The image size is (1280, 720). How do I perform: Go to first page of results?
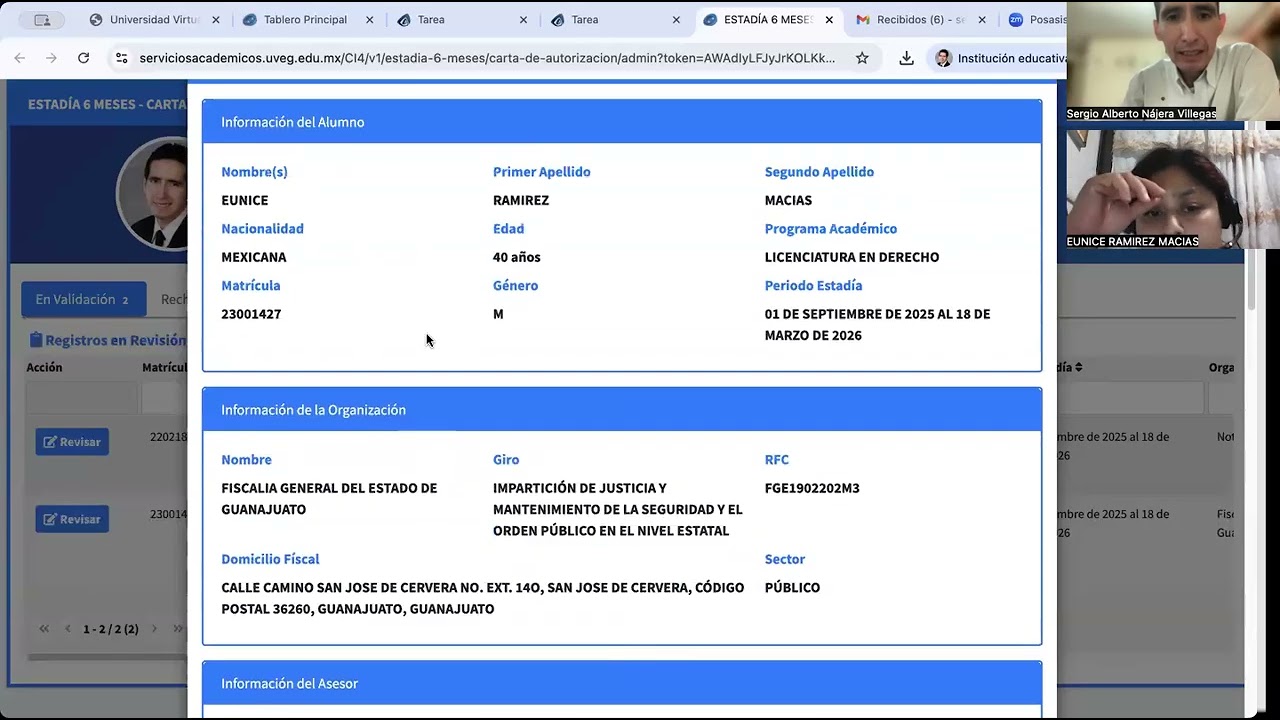tap(44, 629)
